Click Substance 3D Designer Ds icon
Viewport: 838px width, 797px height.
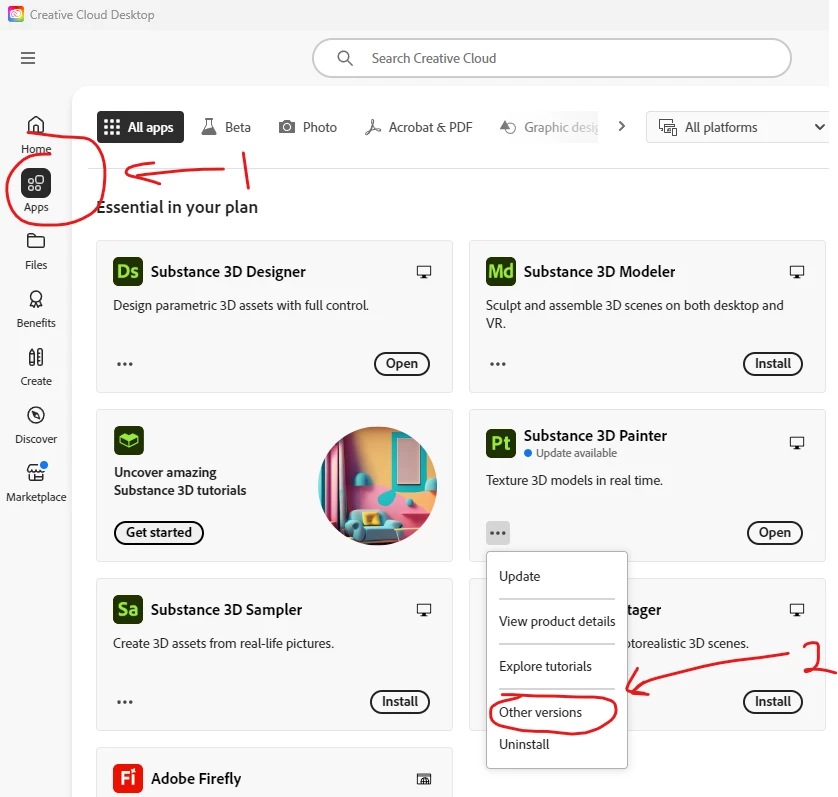128,272
